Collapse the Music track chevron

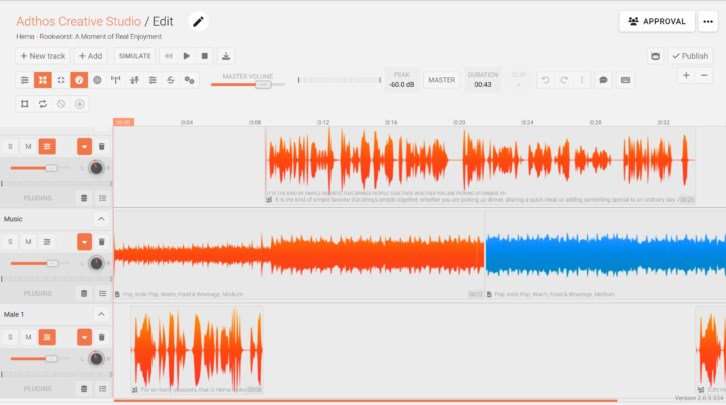click(x=101, y=219)
